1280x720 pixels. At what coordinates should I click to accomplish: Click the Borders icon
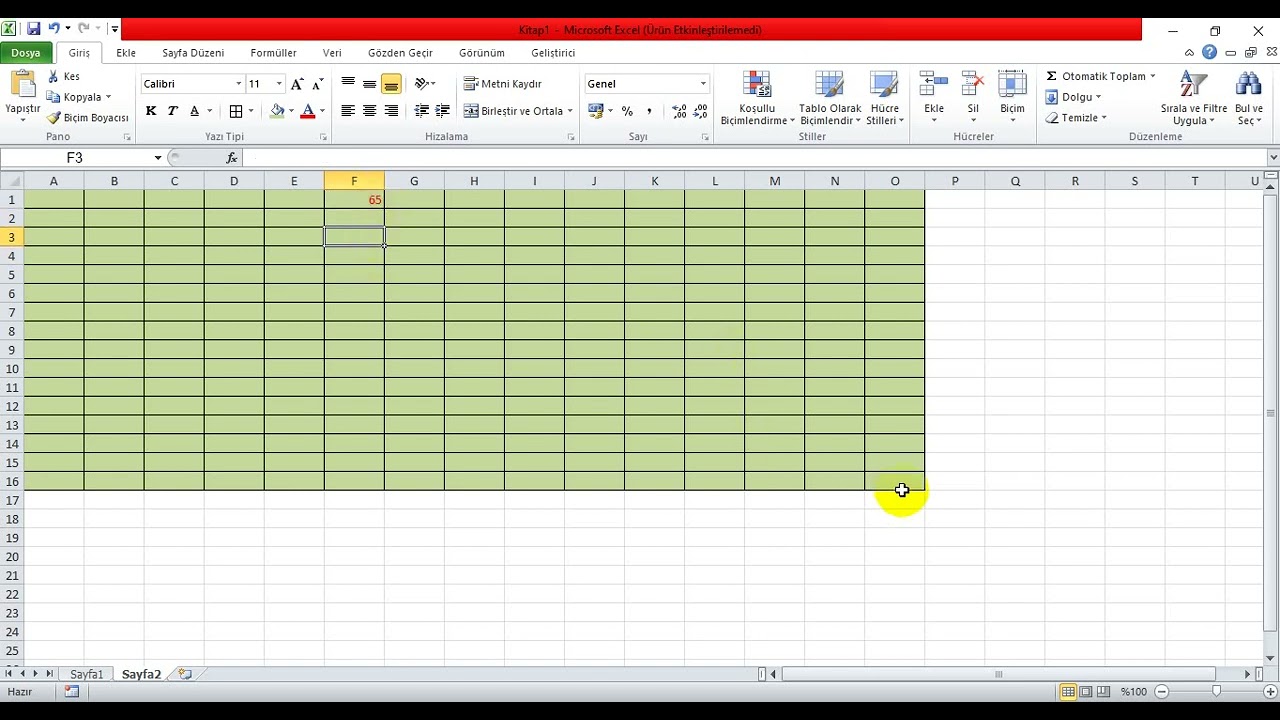coord(236,111)
